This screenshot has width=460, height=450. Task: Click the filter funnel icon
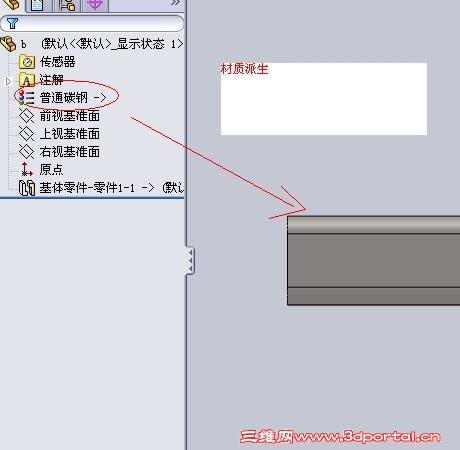[12, 23]
